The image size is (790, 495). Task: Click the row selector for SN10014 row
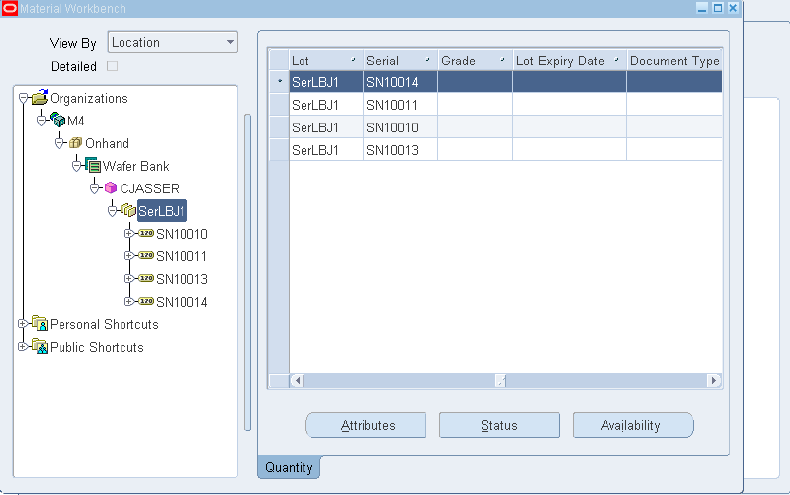(279, 82)
